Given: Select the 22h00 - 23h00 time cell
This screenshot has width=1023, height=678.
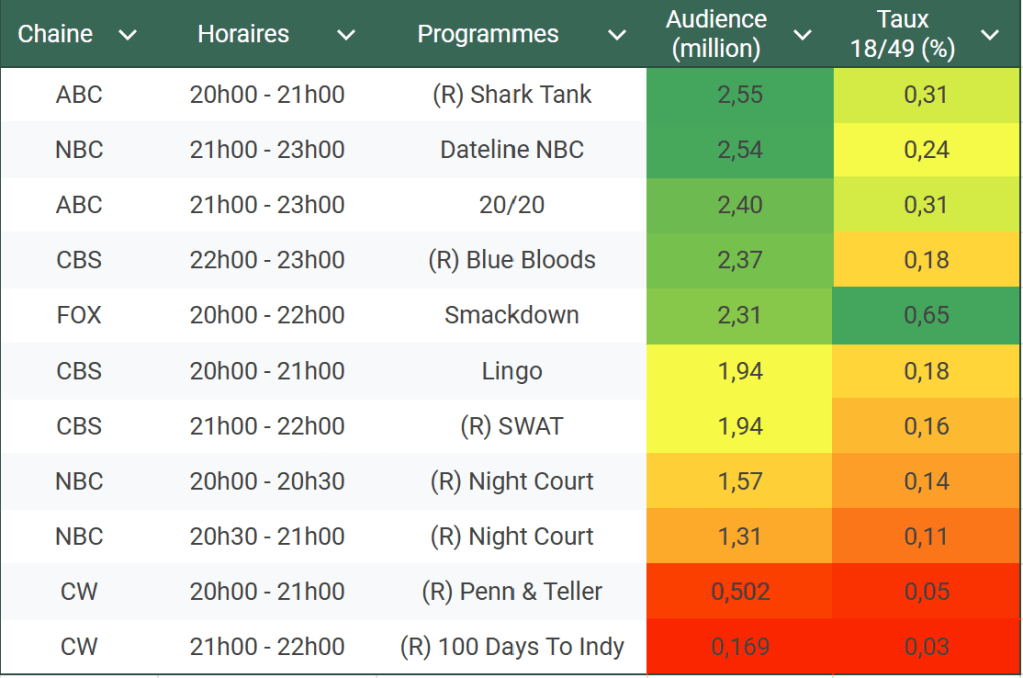Looking at the screenshot, I should point(267,260).
